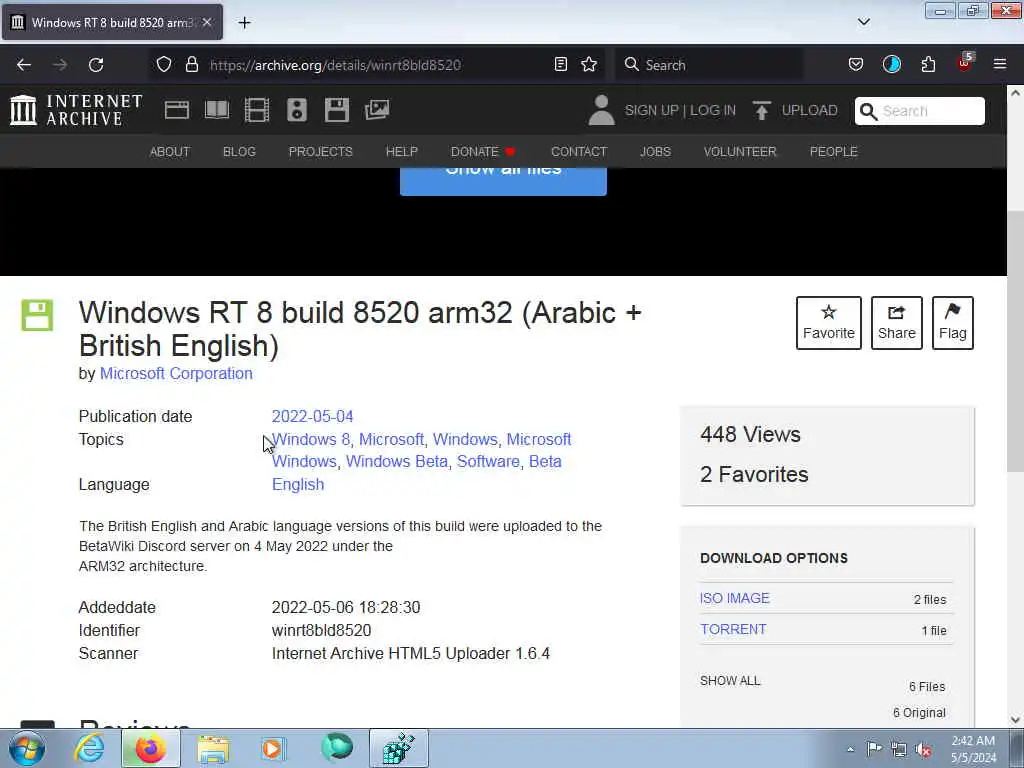The height and width of the screenshot is (768, 1024).
Task: Open the Web archive icon
Action: 176,110
